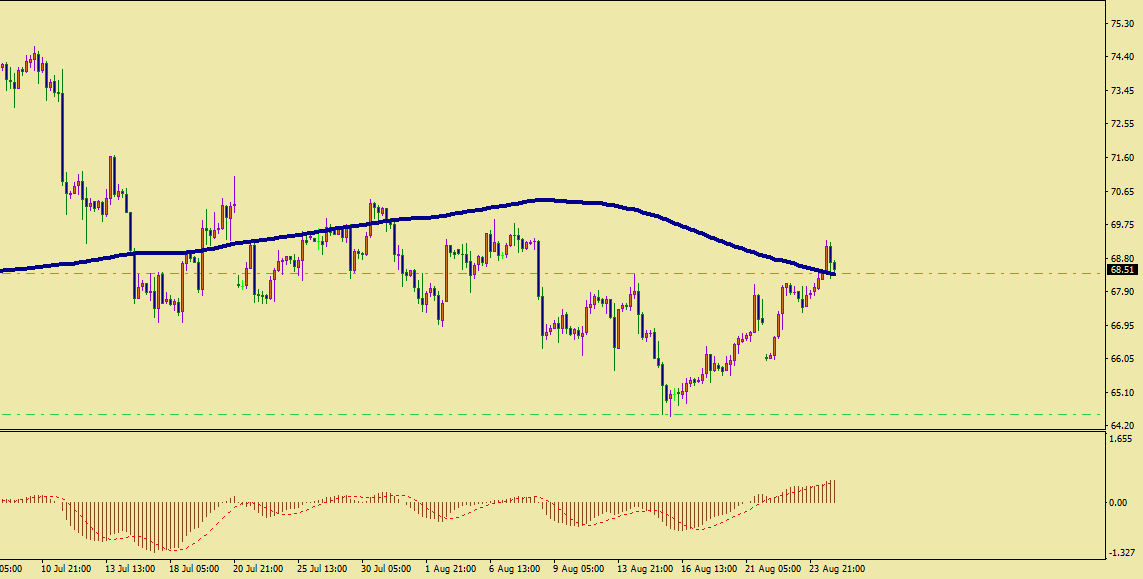1143x579 pixels.
Task: Click the last candlestick on the chart
Action: tap(833, 267)
